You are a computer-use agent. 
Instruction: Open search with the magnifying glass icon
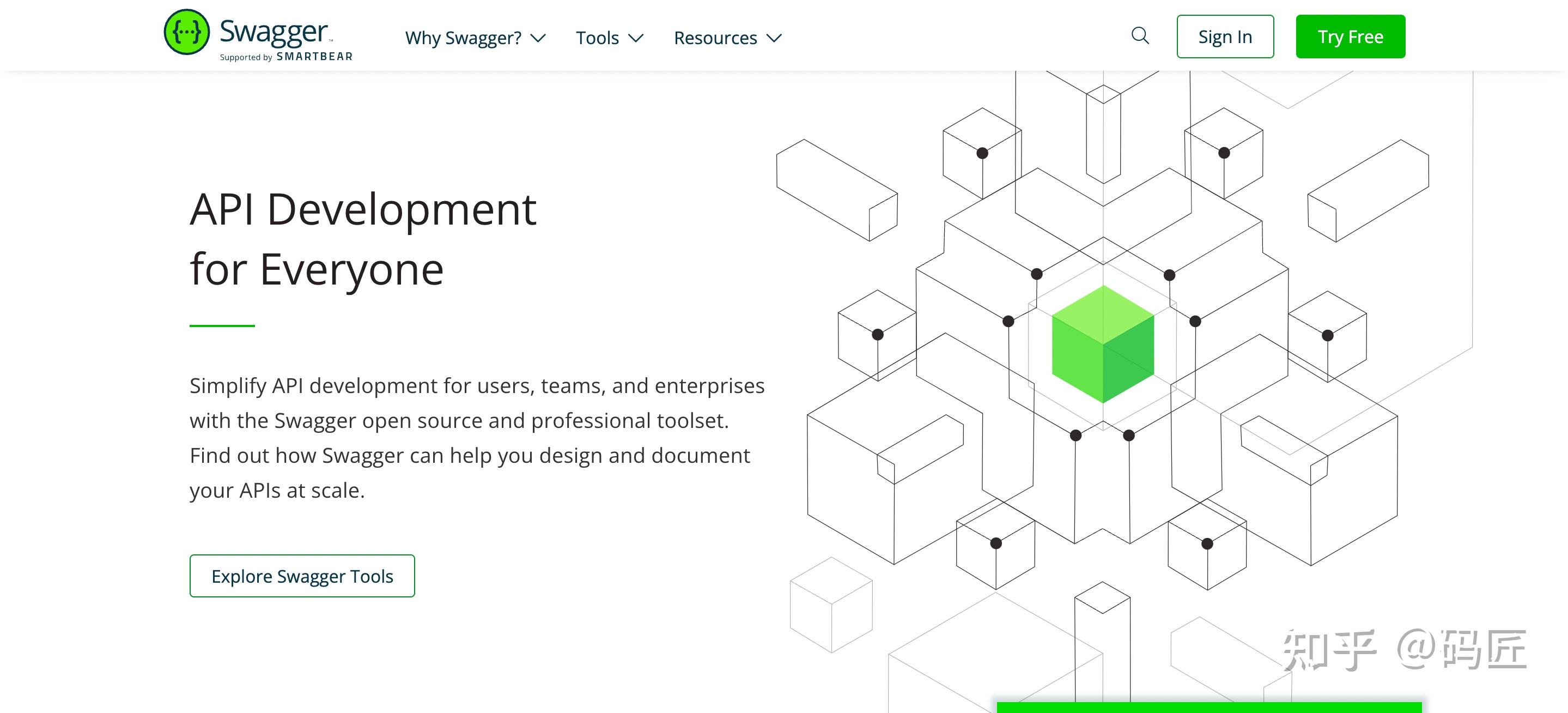(x=1139, y=36)
